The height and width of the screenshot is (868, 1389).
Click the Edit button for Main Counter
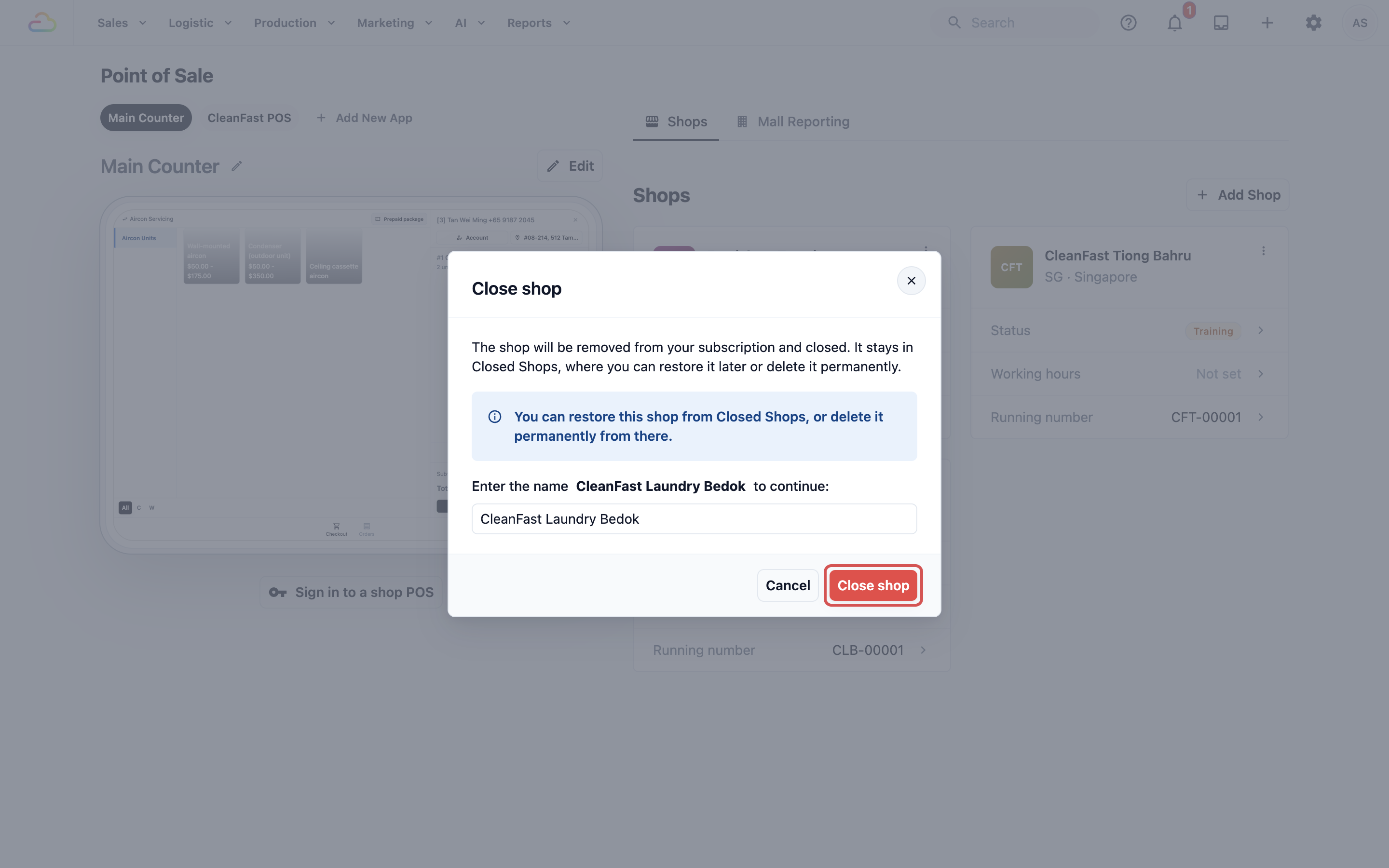click(570, 166)
